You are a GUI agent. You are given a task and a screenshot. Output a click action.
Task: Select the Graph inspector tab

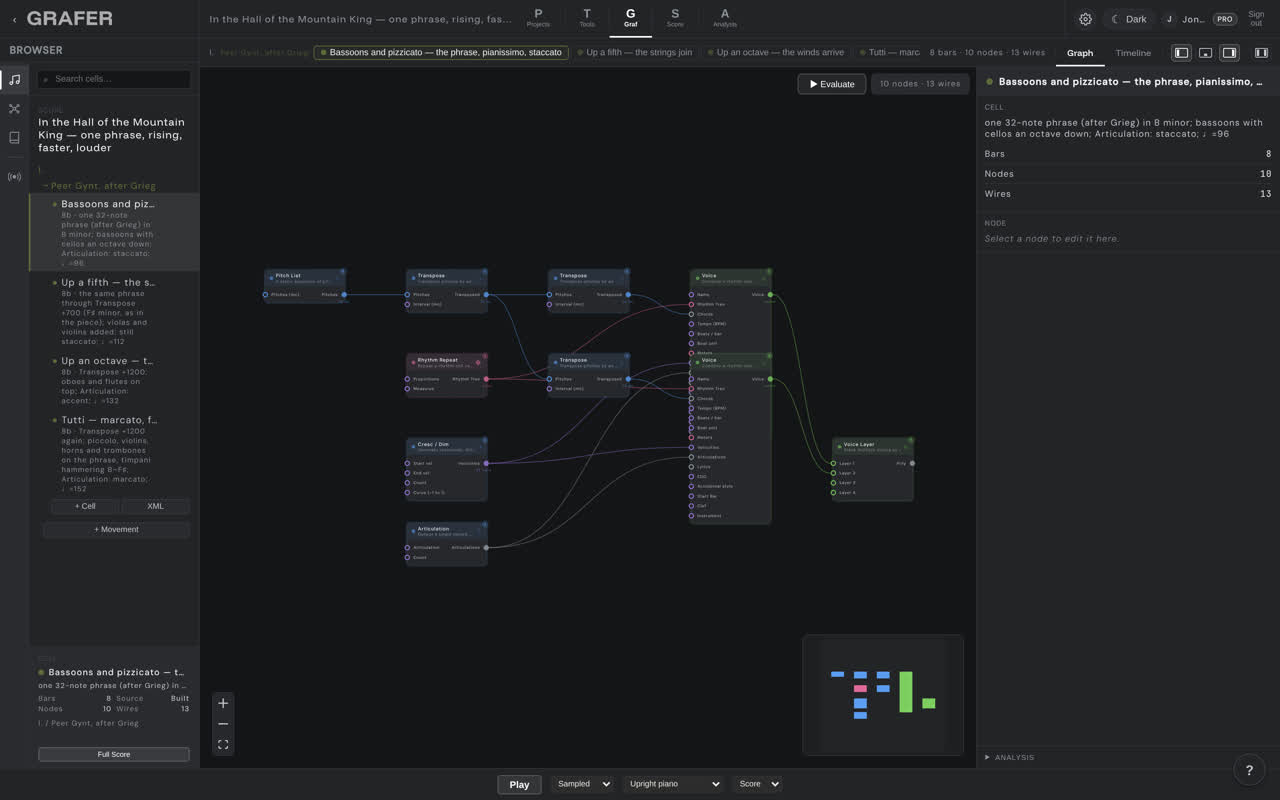click(1080, 53)
